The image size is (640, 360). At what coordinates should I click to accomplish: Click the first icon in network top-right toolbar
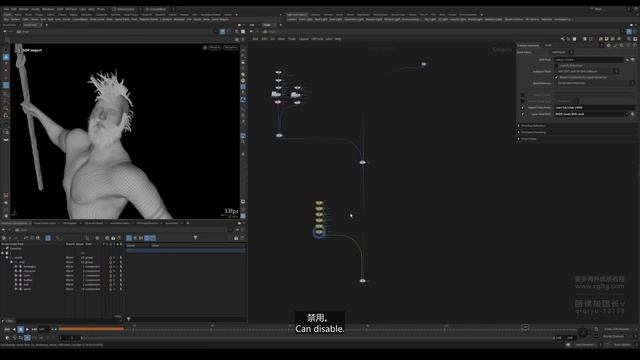[x=563, y=39]
